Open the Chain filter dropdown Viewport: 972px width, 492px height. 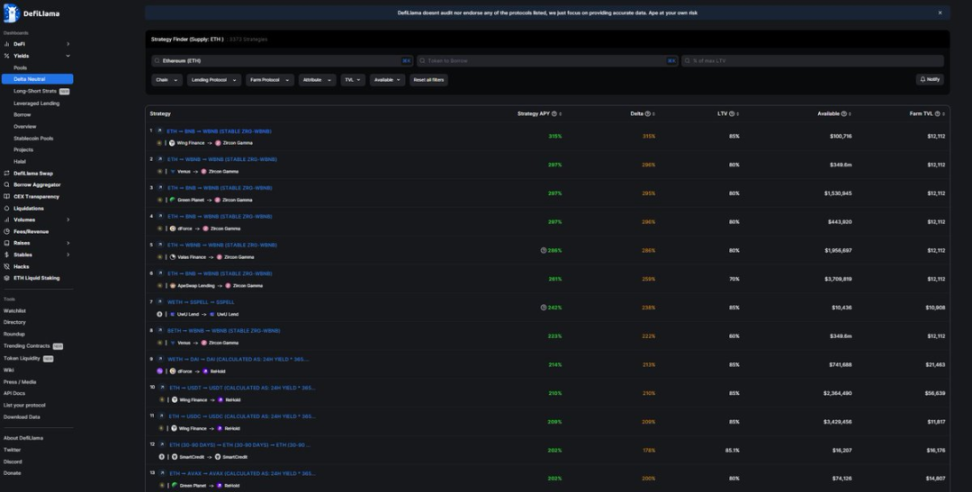167,79
